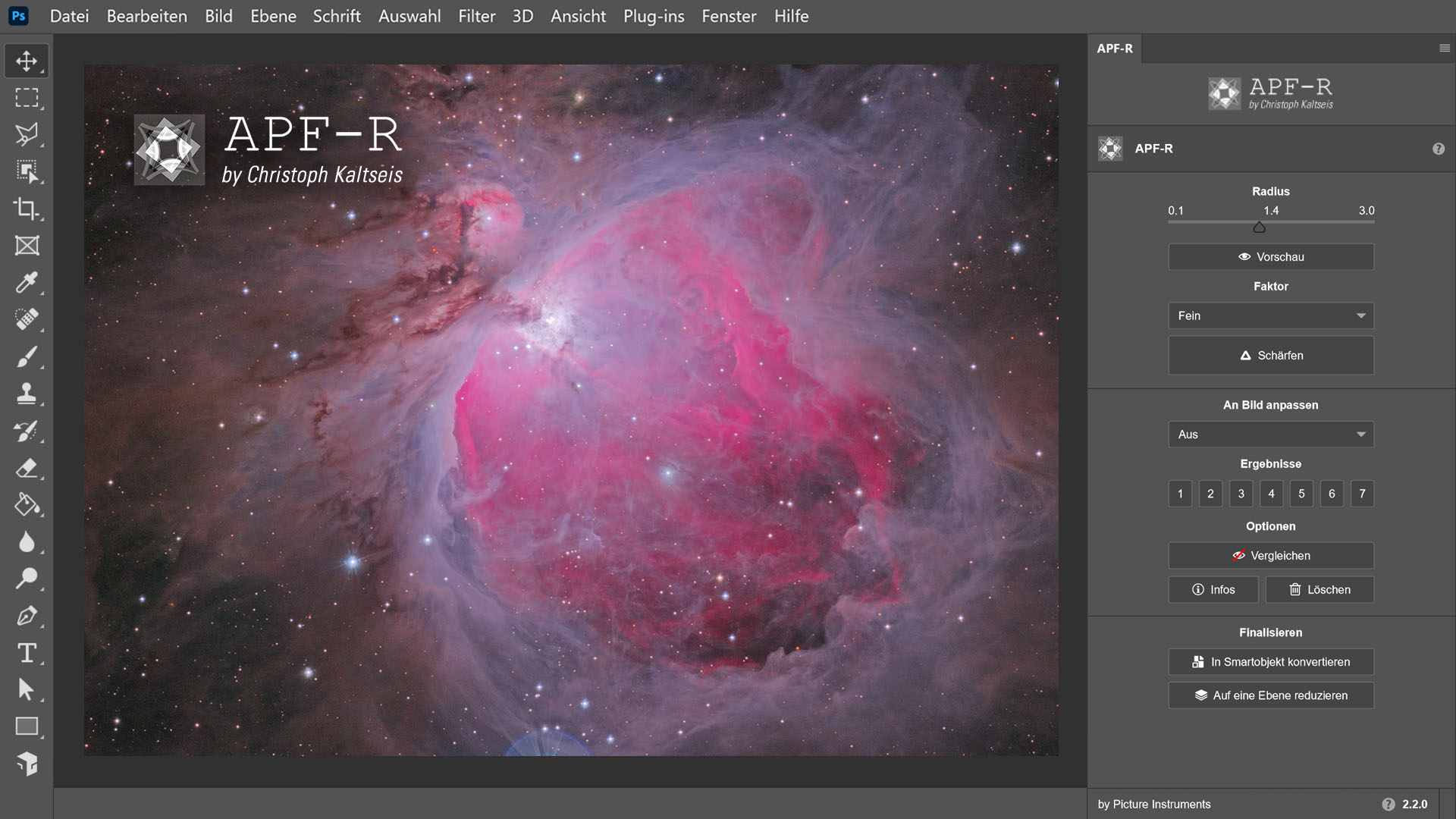Open the Bild menu
Screen dimensions: 1456x819
218,16
